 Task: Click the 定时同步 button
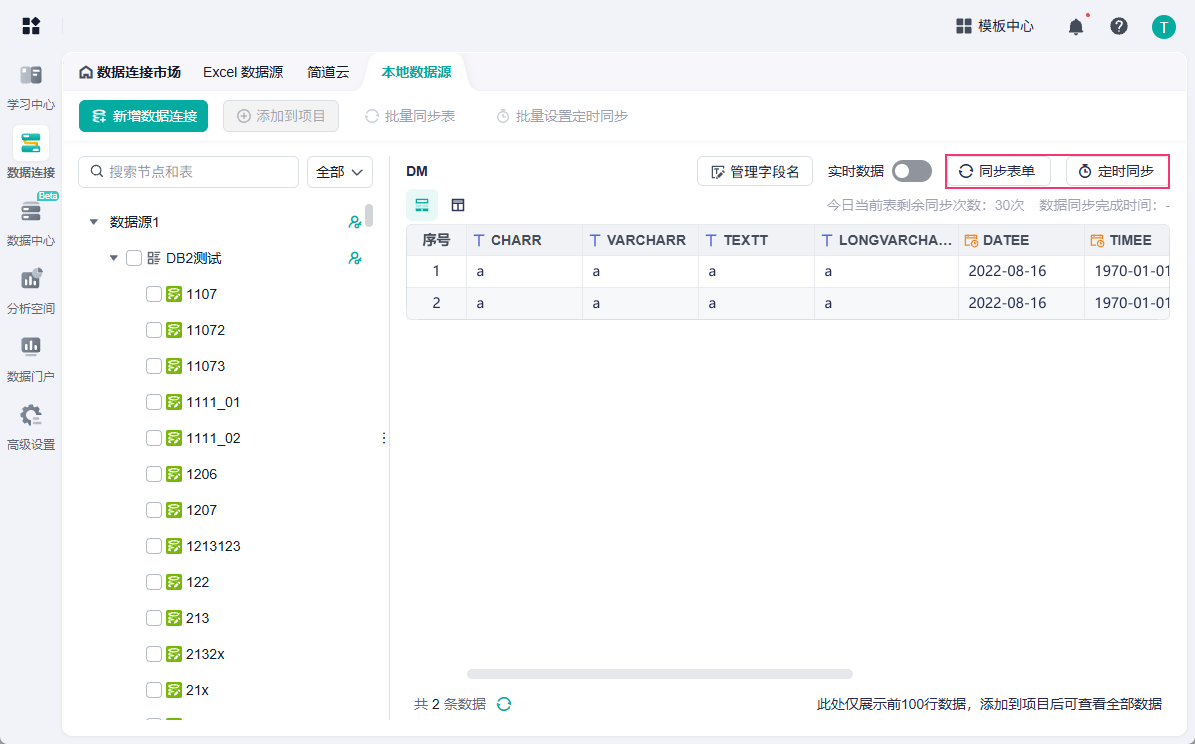pyautogui.click(x=1117, y=172)
